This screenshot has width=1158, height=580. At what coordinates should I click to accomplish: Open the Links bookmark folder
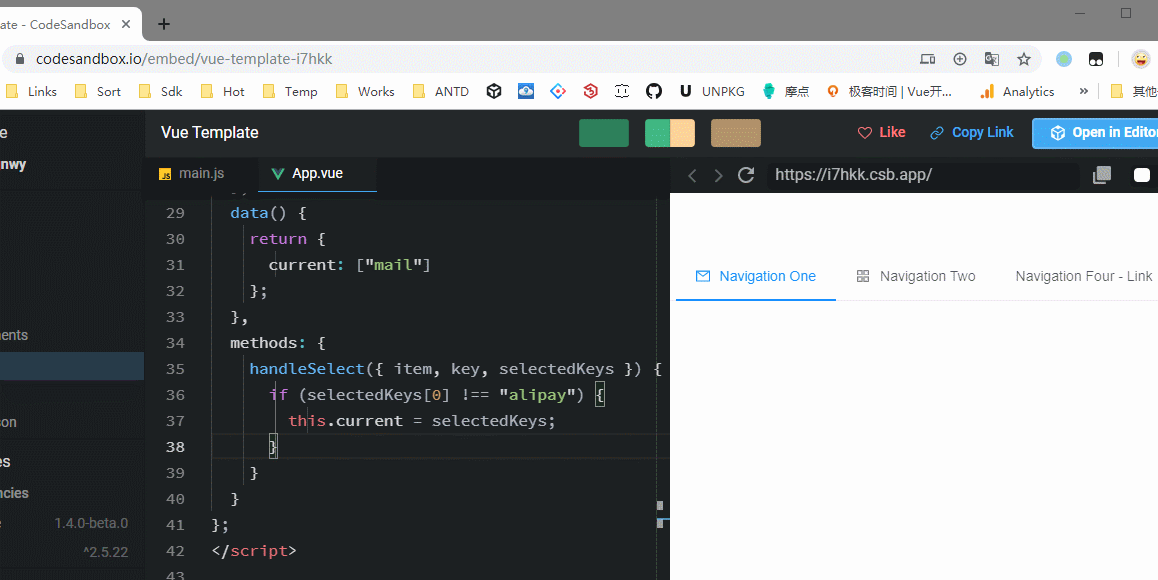click(x=32, y=92)
